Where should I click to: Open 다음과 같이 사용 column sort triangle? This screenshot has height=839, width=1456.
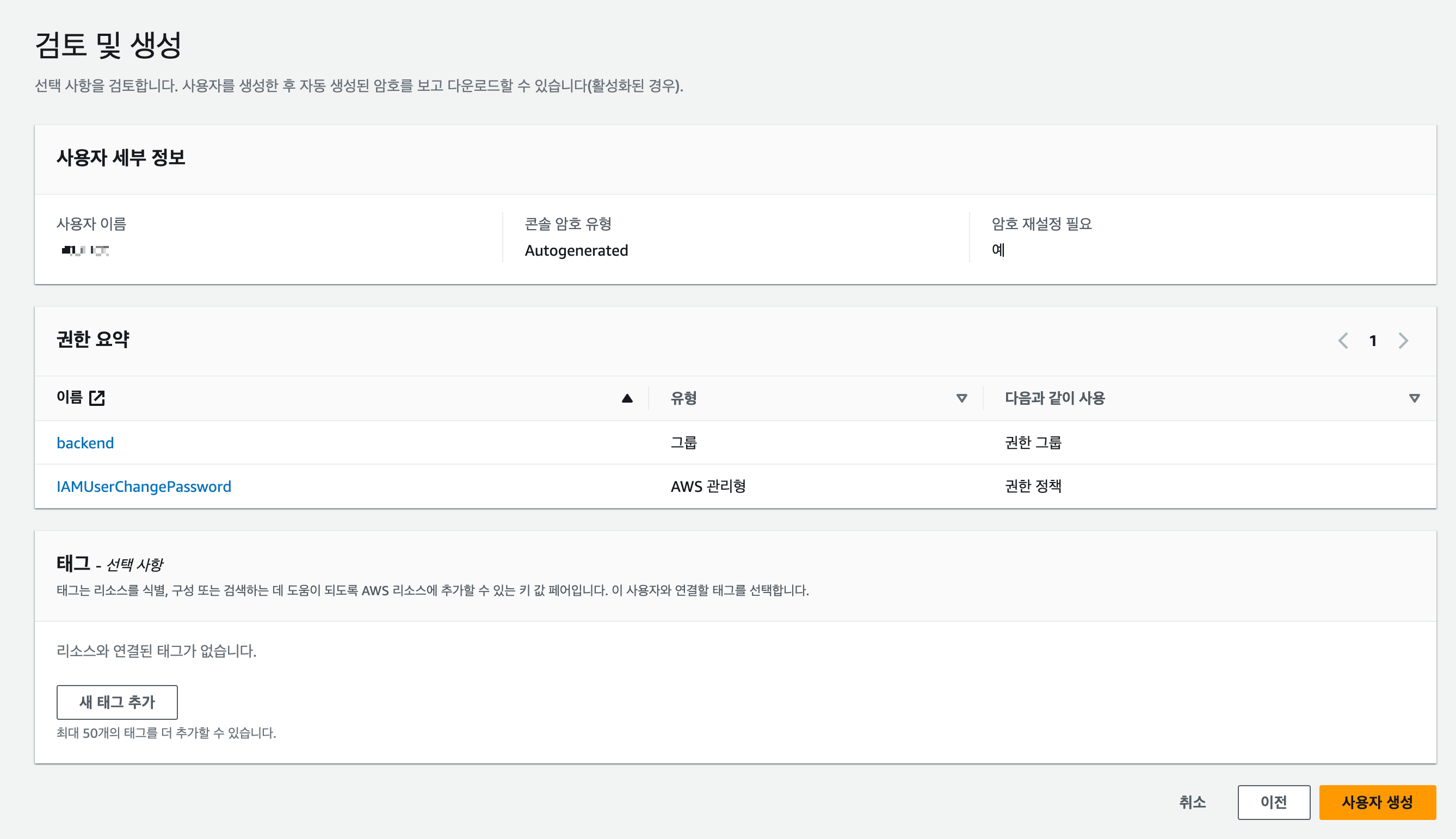(x=1414, y=398)
